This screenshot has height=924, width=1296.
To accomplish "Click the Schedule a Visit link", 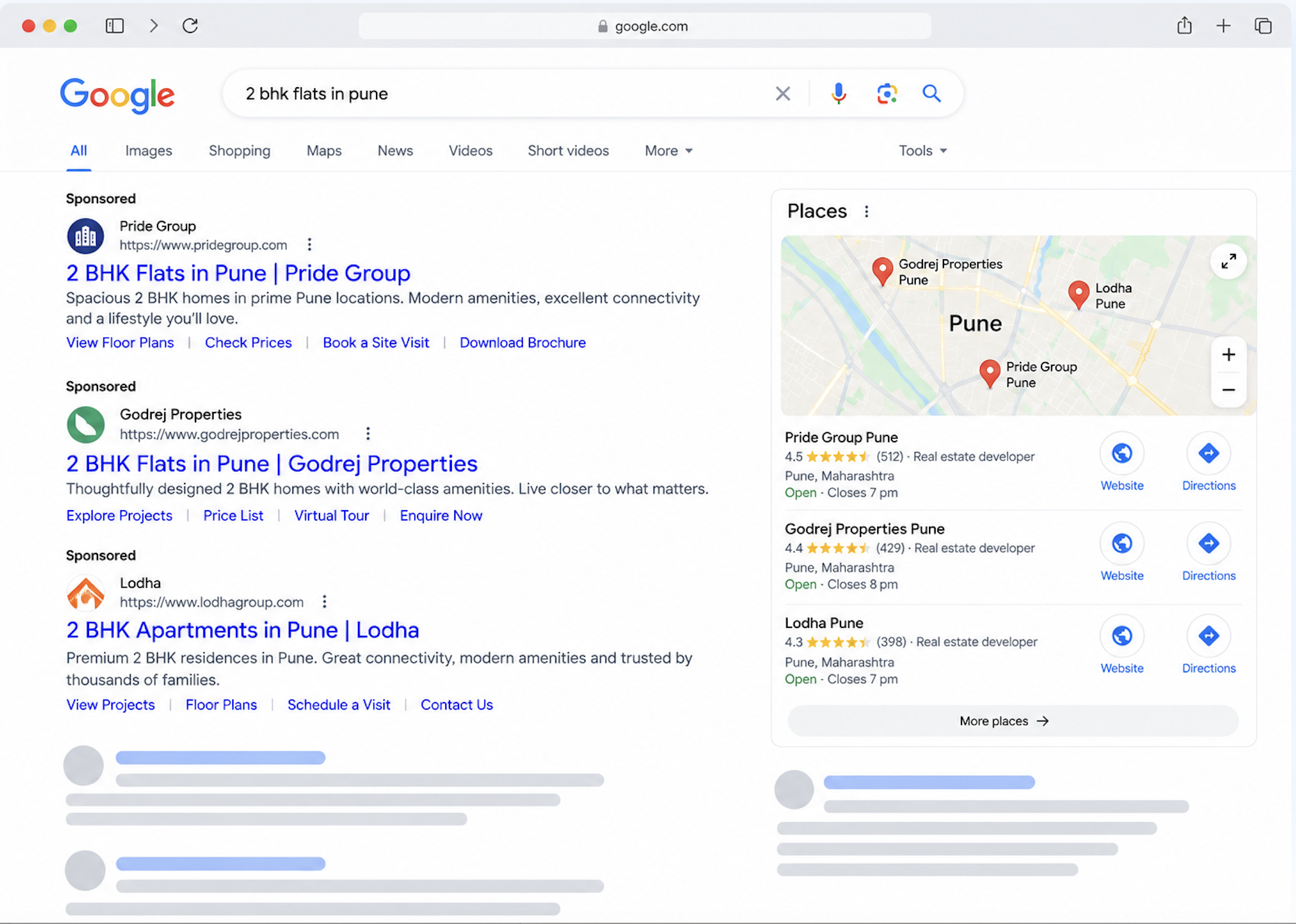I will coord(339,704).
